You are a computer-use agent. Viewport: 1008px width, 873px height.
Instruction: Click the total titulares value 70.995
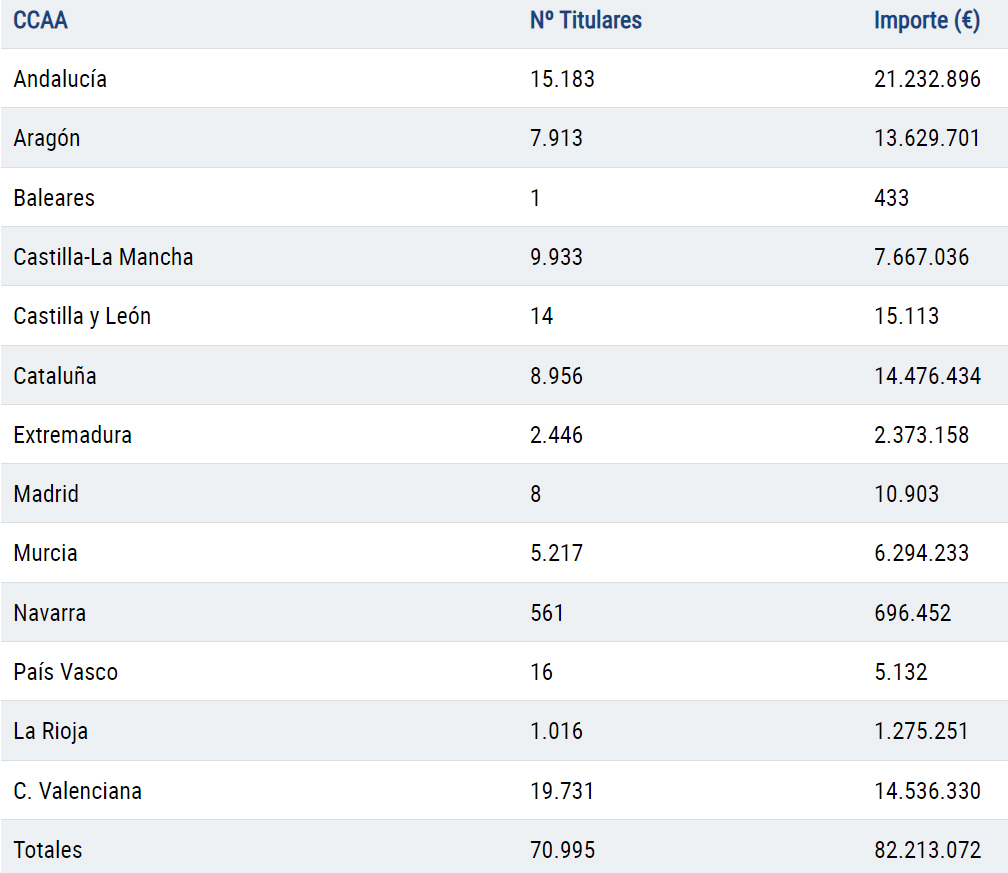coord(562,850)
